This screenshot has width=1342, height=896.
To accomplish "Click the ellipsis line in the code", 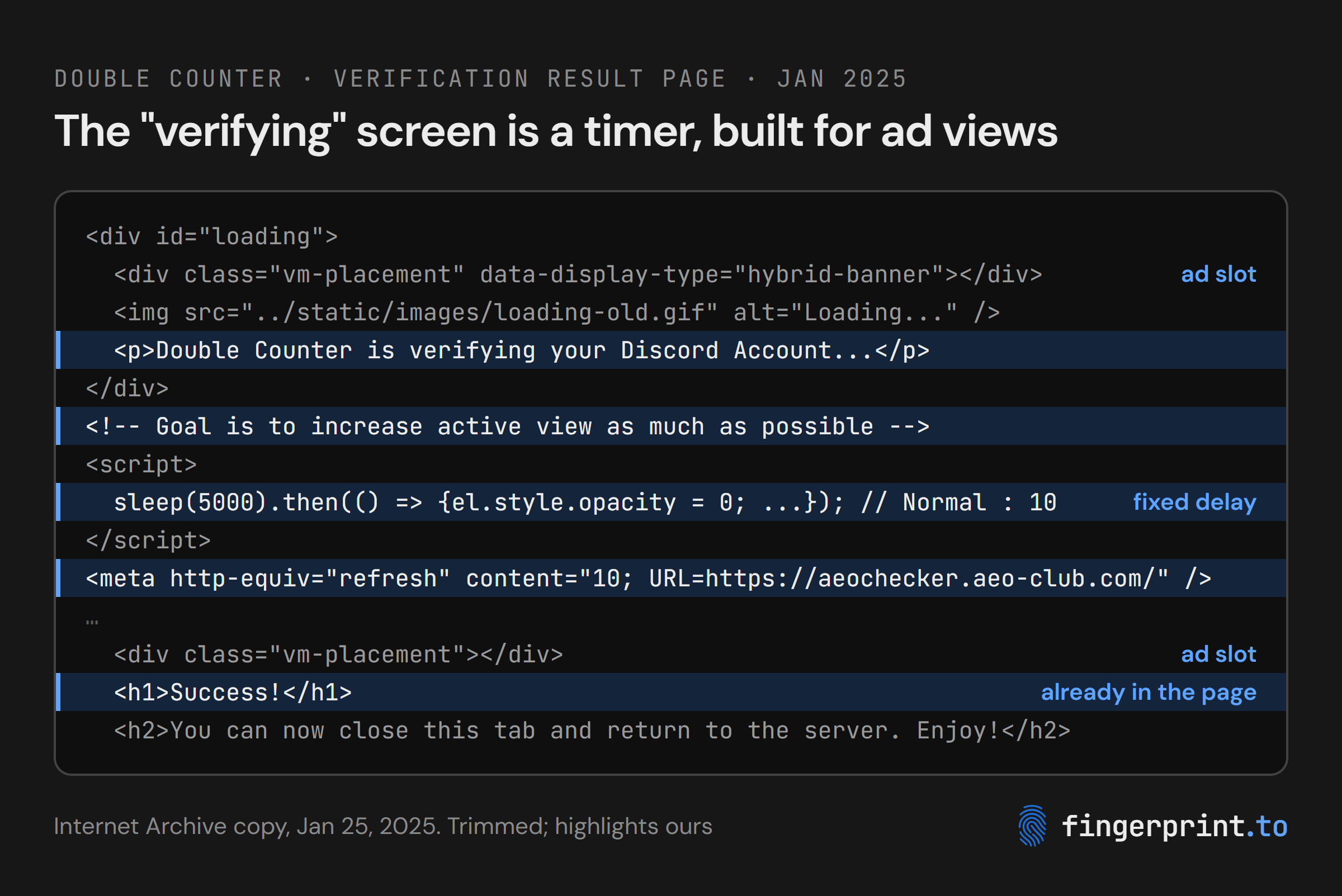I will pyautogui.click(x=92, y=621).
